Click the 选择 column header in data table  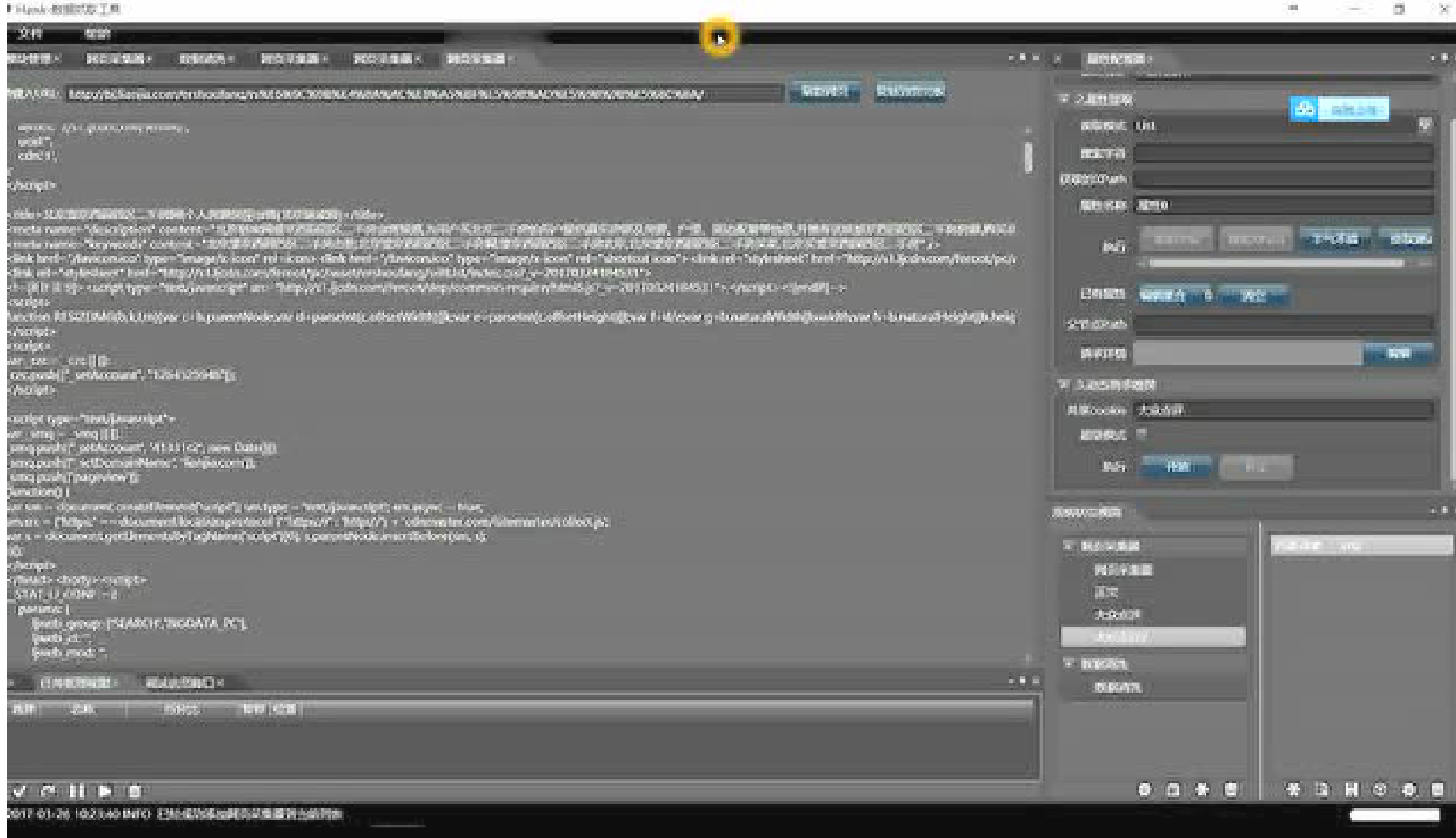23,709
